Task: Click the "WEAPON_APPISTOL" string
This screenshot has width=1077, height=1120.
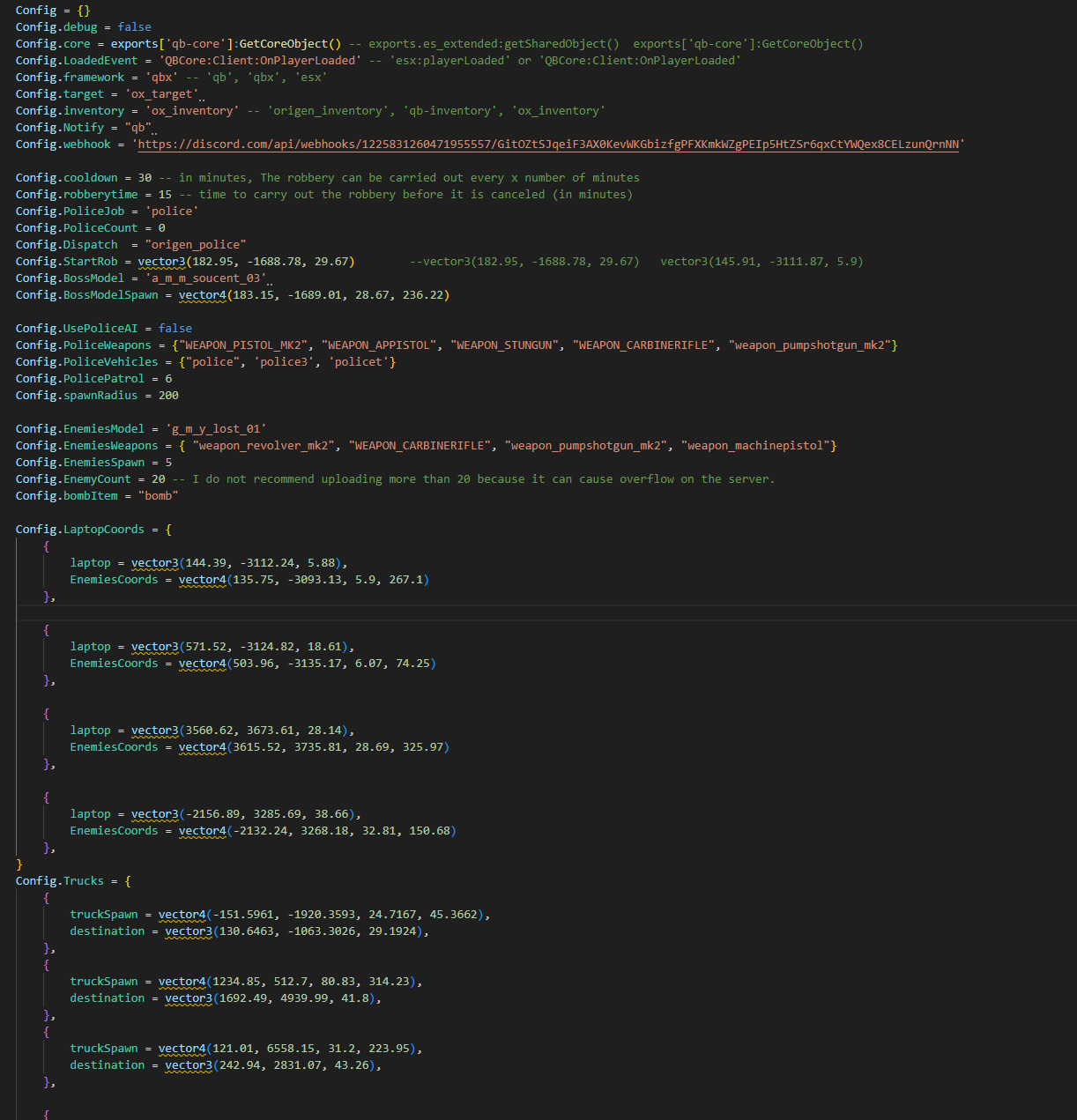Action: coord(379,345)
